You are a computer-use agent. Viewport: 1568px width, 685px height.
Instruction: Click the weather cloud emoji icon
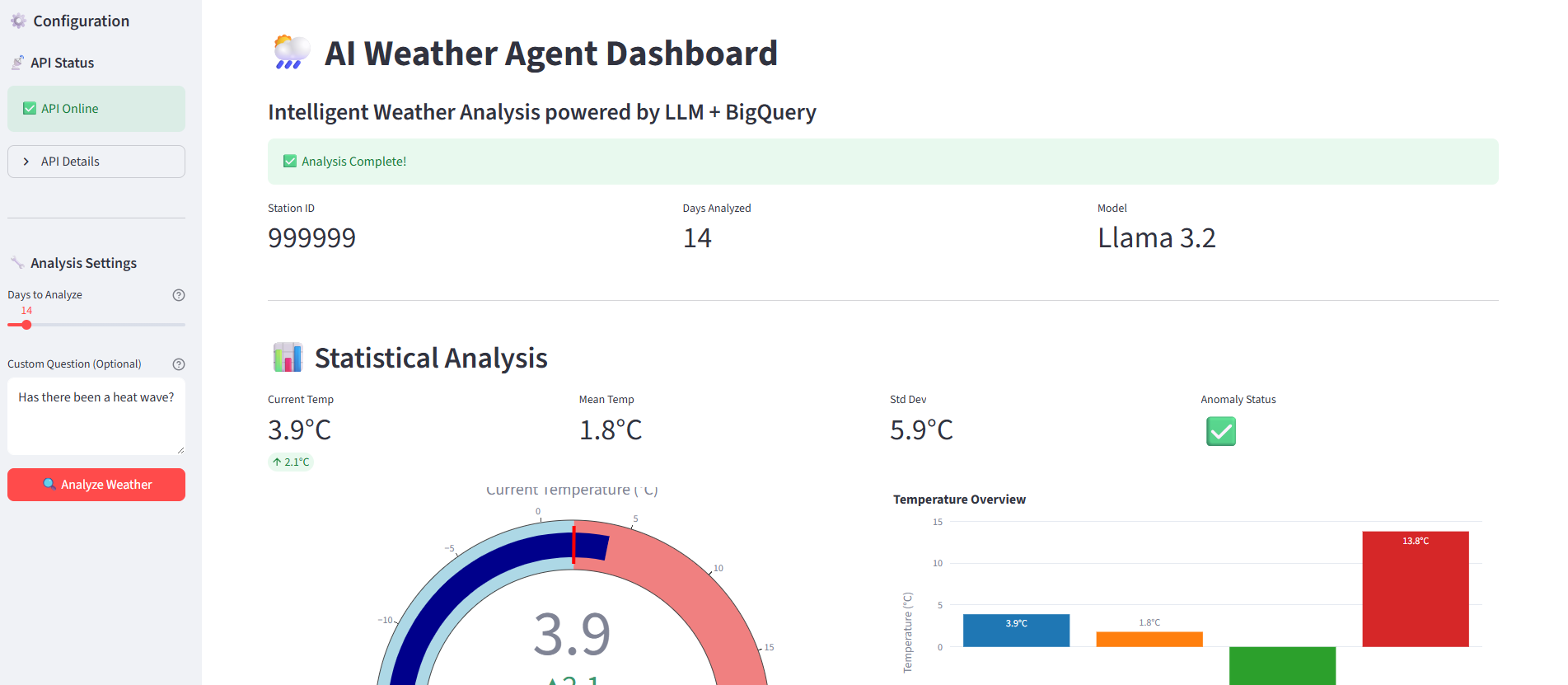click(x=291, y=53)
